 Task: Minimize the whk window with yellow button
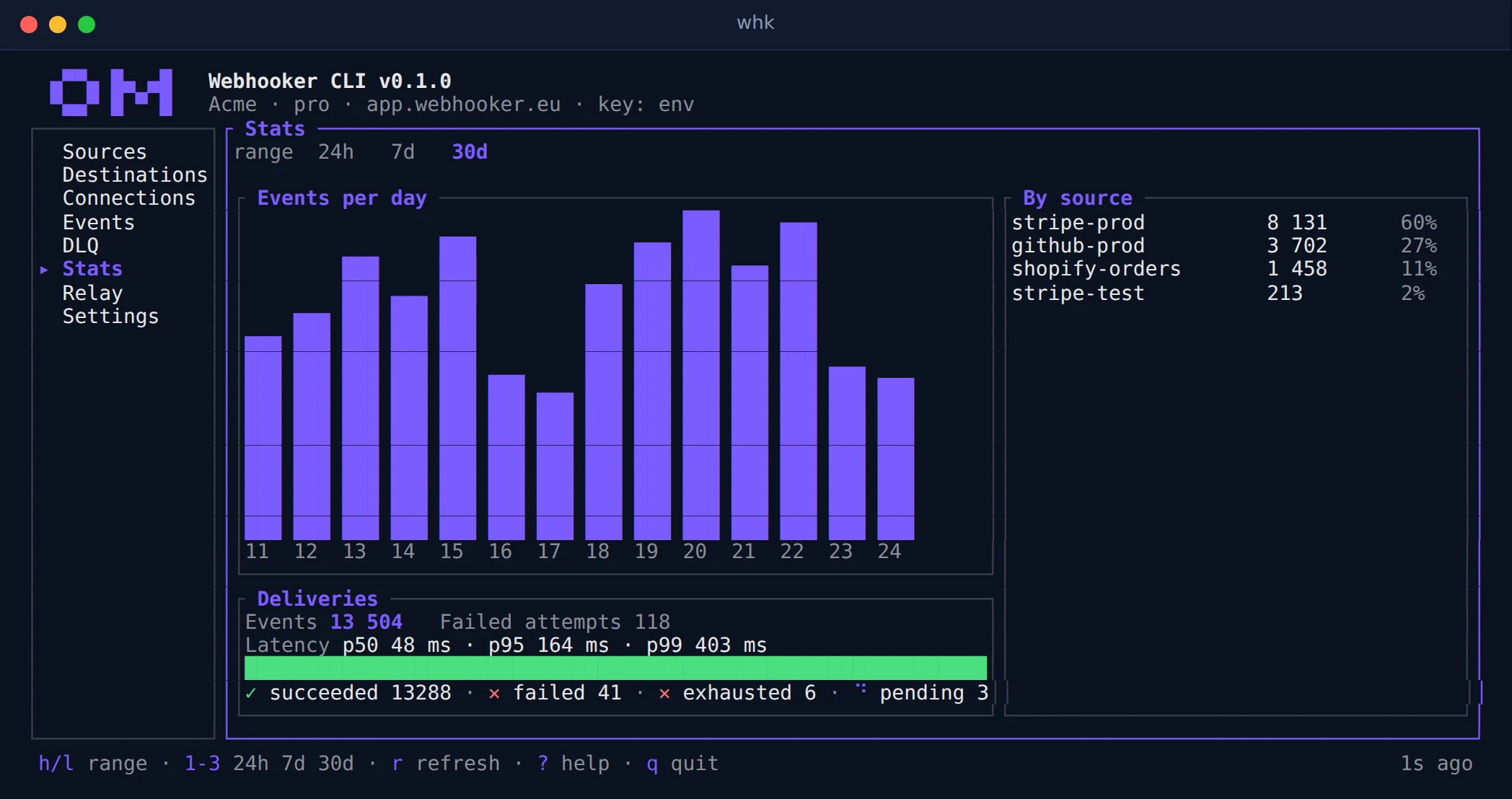tap(58, 25)
